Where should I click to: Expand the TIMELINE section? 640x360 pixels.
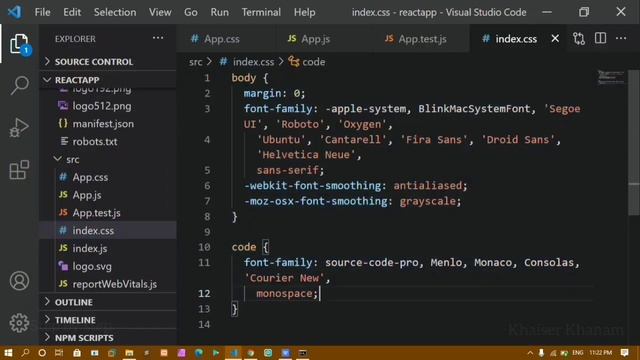click(x=108, y=320)
